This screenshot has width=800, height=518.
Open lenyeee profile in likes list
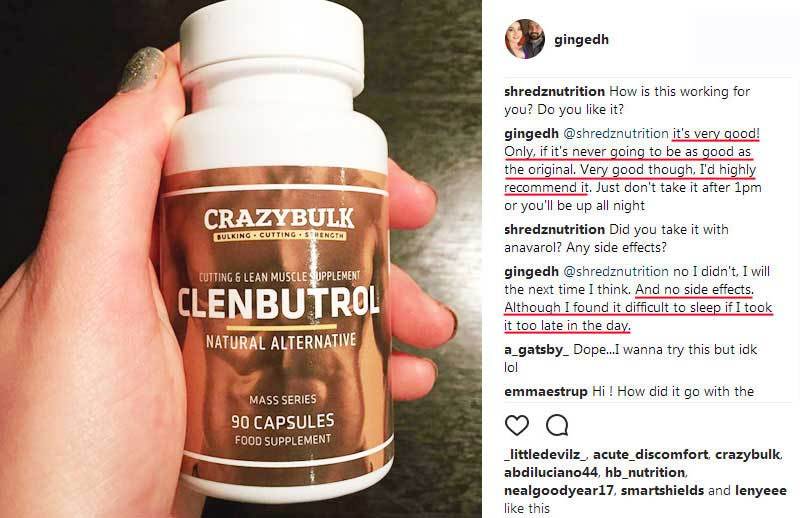[x=761, y=491]
